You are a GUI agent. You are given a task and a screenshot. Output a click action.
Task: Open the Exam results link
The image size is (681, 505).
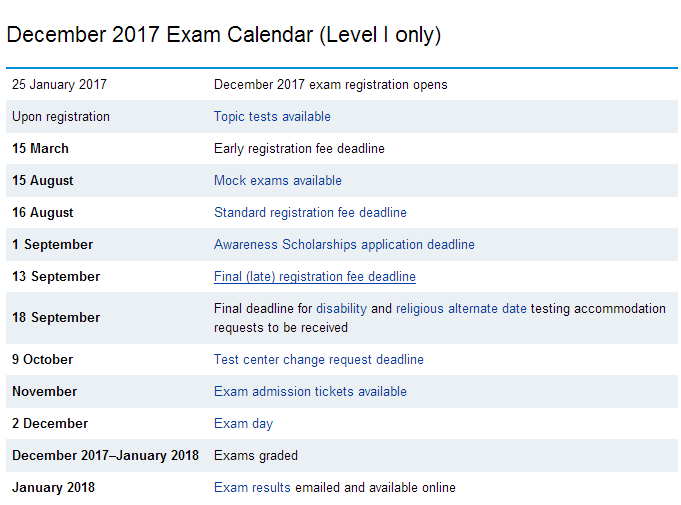coord(252,488)
